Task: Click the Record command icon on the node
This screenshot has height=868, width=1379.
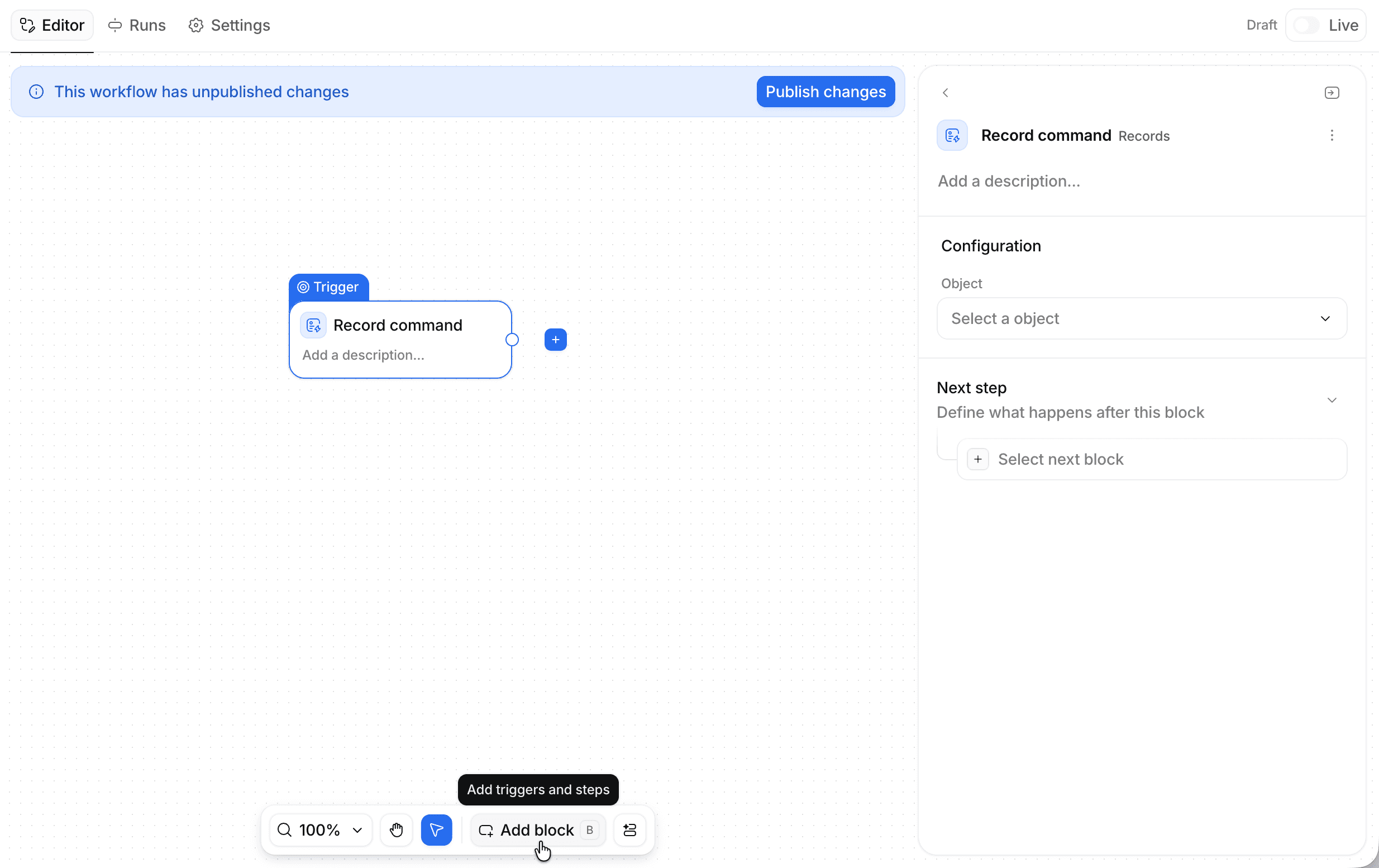Action: 313,325
